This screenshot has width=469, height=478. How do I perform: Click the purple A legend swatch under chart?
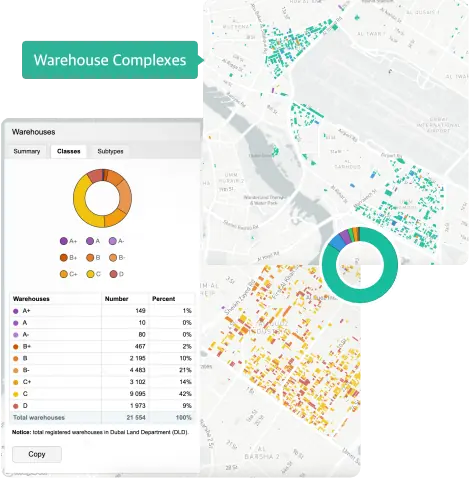[90, 241]
